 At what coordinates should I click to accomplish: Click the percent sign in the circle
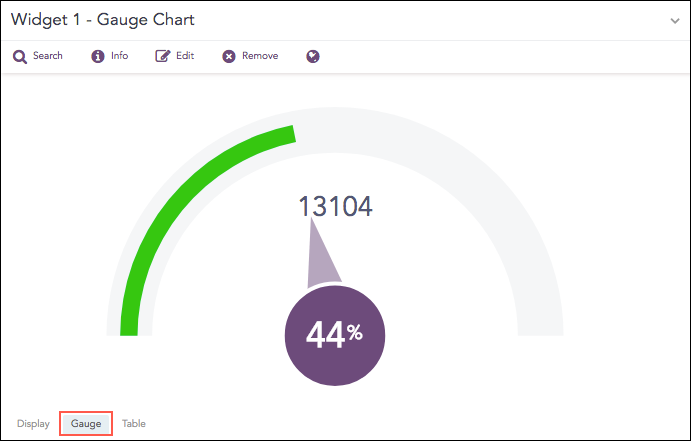tap(355, 332)
